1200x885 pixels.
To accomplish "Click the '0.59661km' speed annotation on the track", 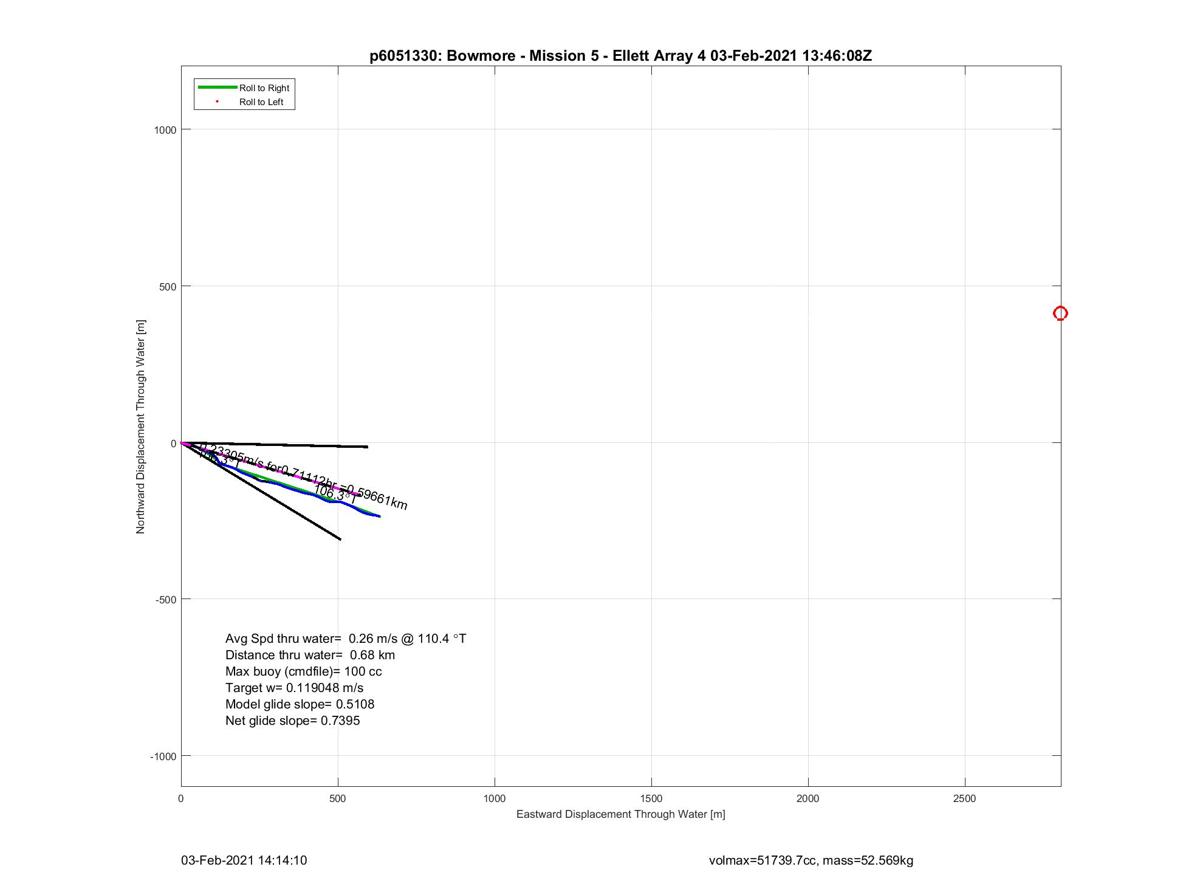I will pos(375,496).
